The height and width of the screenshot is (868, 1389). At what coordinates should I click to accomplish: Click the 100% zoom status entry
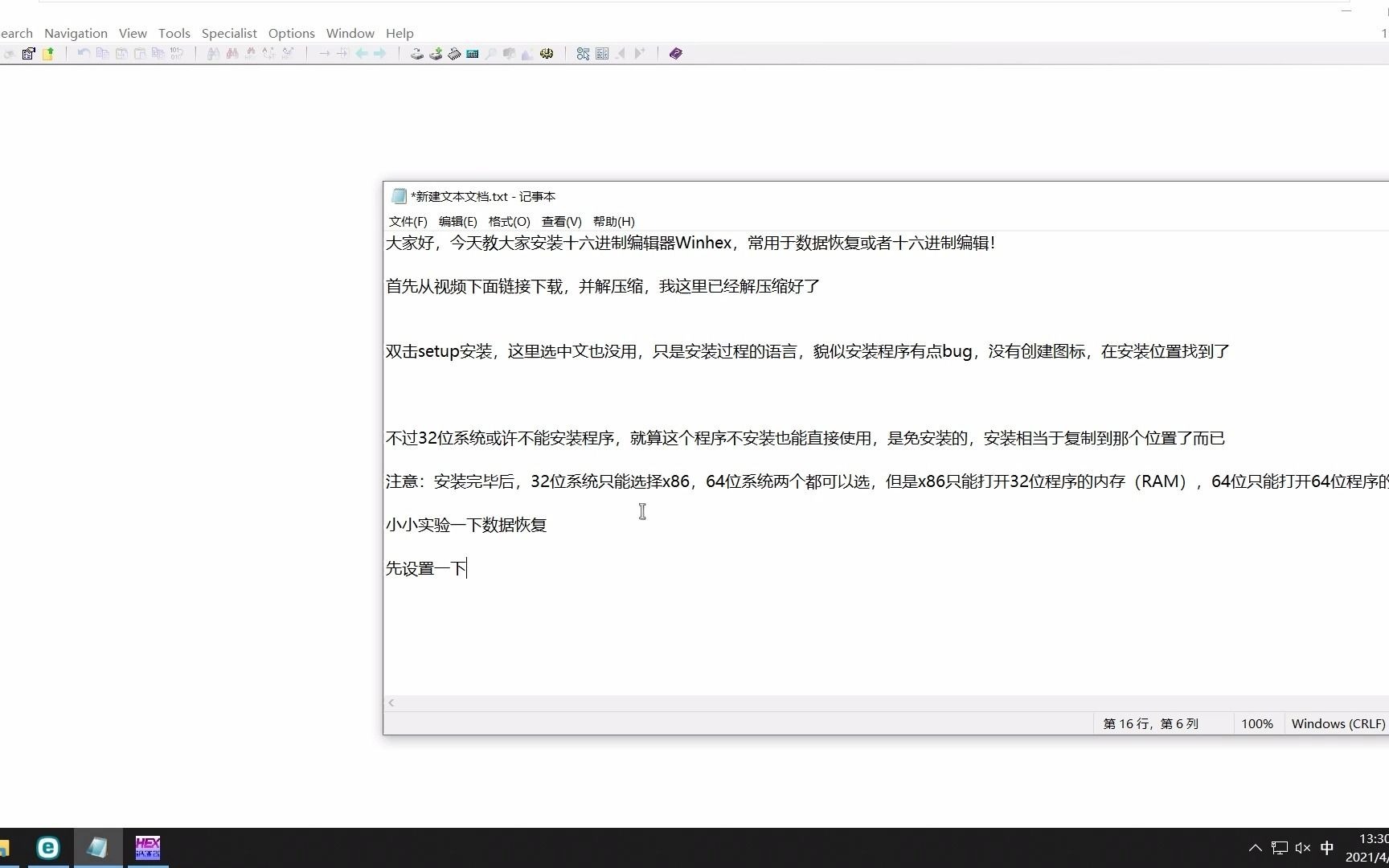(x=1257, y=723)
